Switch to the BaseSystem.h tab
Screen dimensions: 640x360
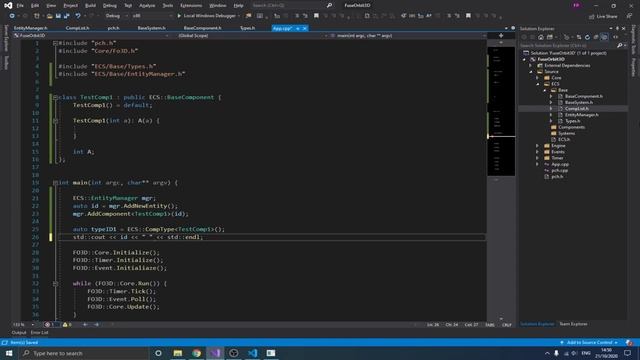(151, 28)
